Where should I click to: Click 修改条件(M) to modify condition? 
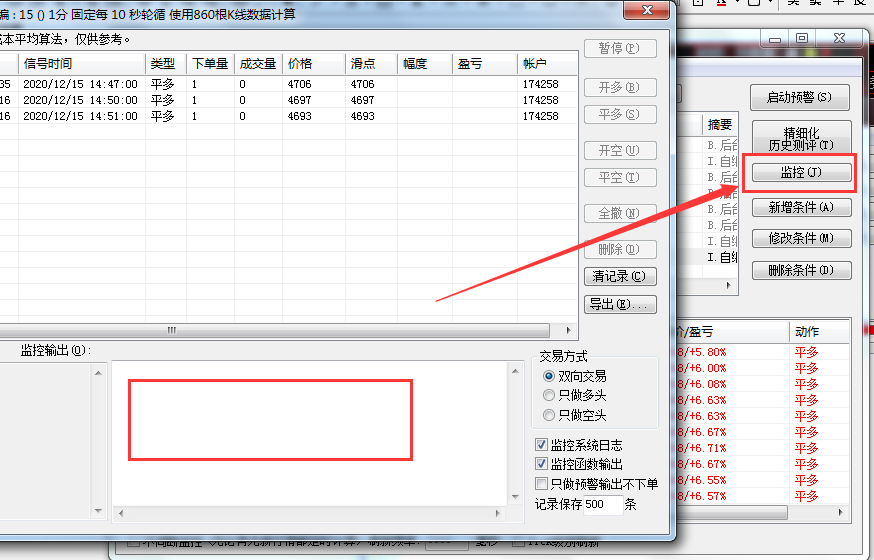(x=802, y=238)
